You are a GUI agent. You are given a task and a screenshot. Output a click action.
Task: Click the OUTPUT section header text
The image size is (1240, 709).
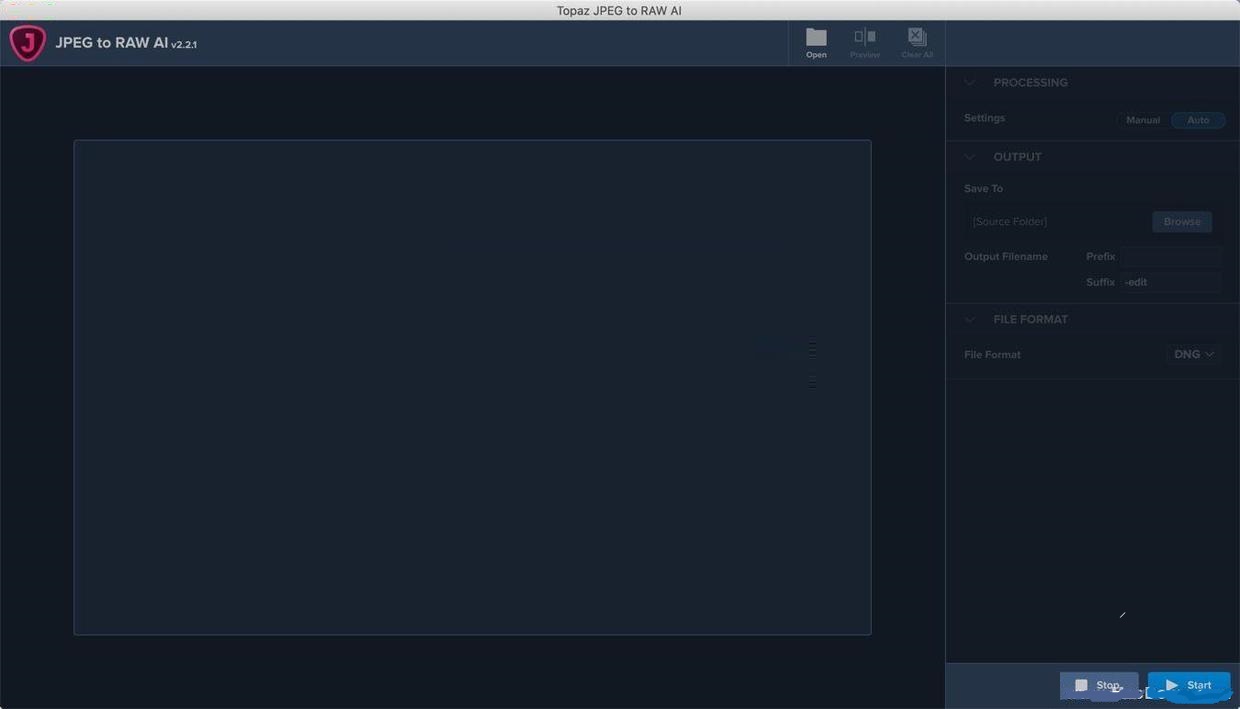pyautogui.click(x=1017, y=157)
